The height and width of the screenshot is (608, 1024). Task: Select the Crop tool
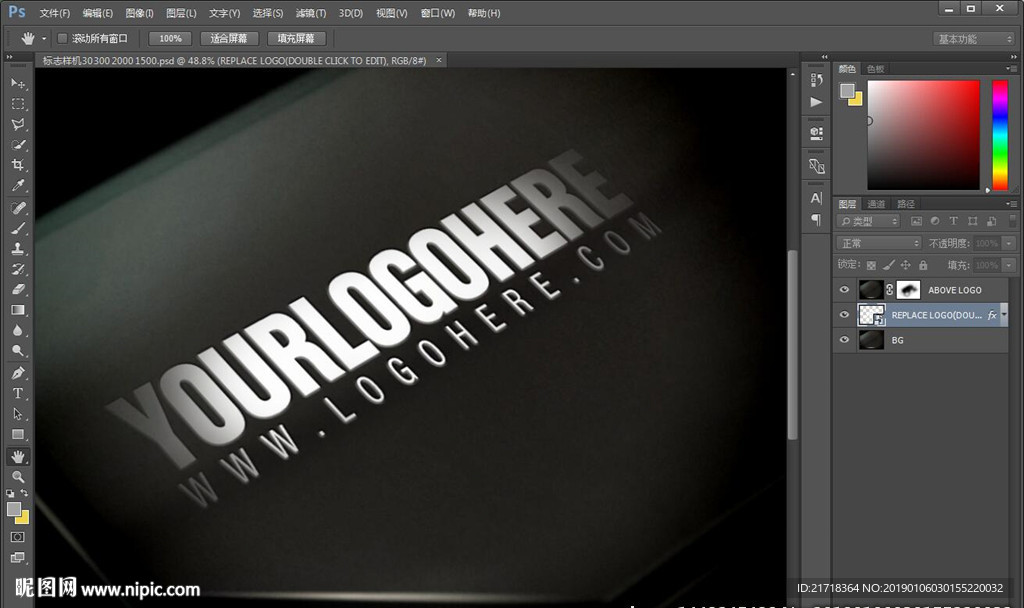[x=18, y=165]
